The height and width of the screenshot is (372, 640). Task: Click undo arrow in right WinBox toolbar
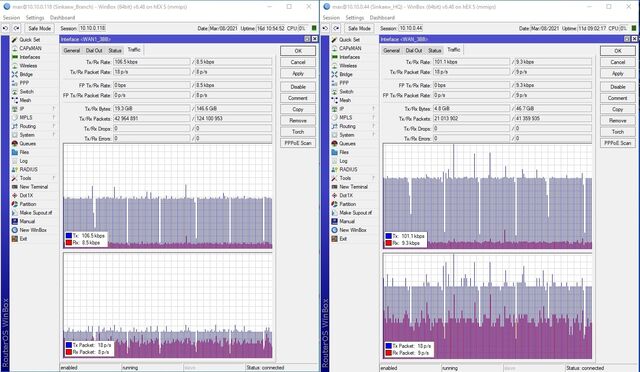click(x=325, y=28)
